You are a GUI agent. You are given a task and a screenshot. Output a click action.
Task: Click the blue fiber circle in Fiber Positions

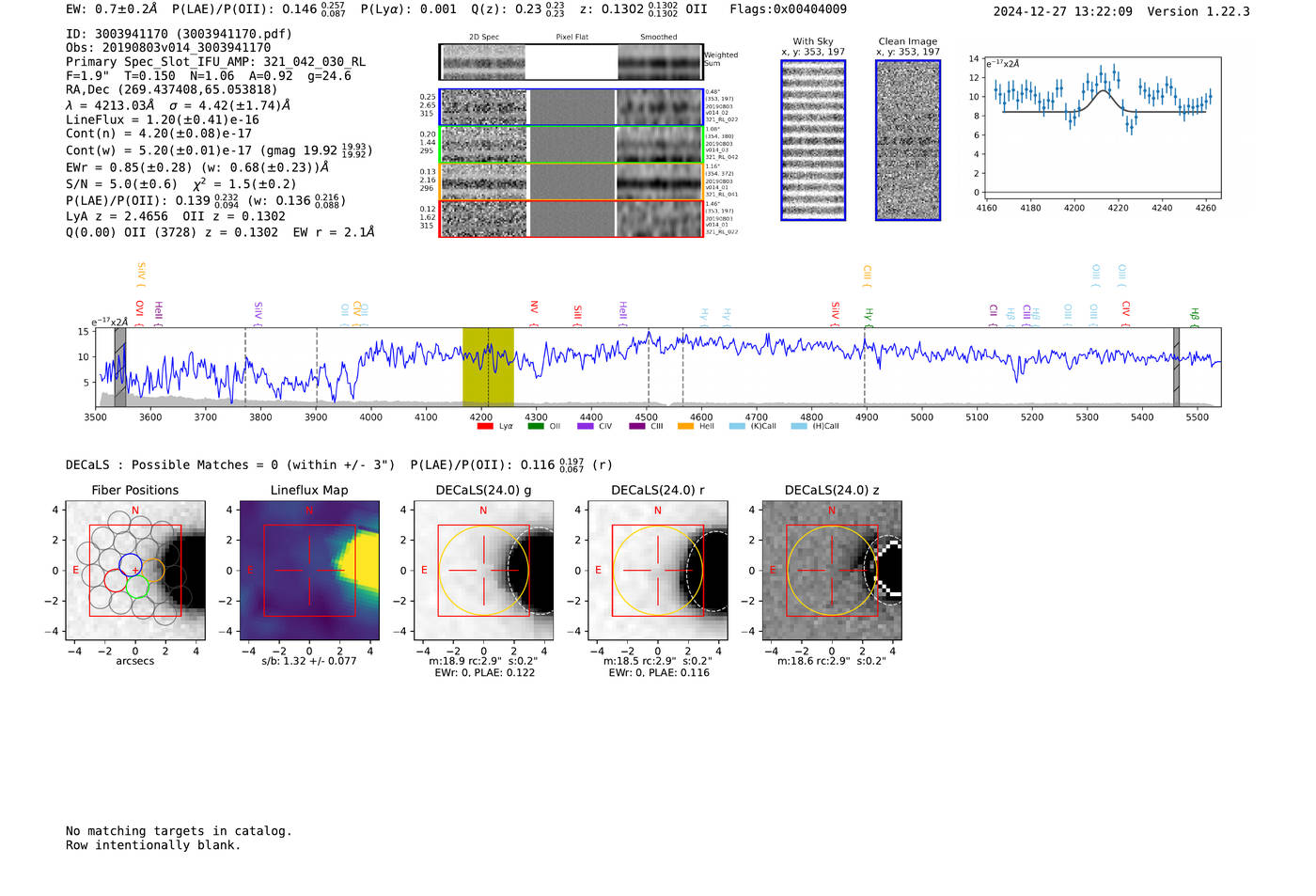pos(131,566)
